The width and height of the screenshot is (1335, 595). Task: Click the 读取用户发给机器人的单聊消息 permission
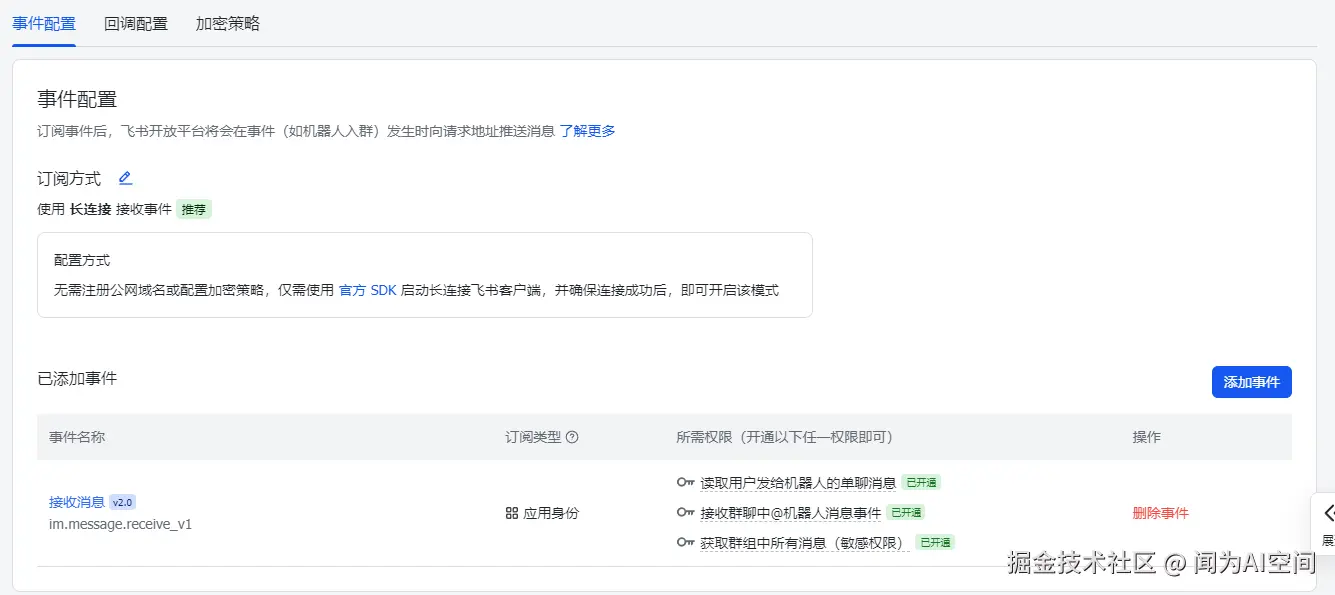coord(798,483)
